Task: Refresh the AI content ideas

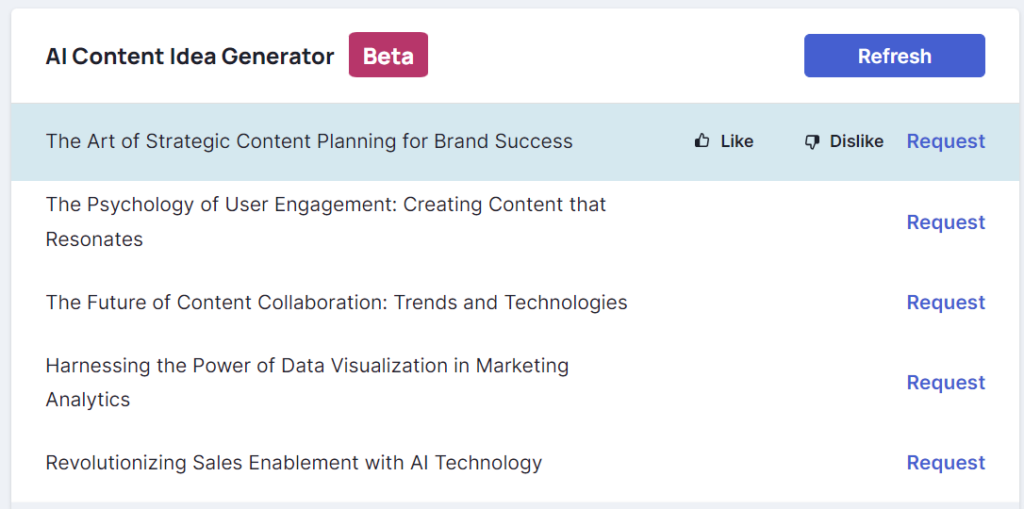Action: (x=894, y=56)
